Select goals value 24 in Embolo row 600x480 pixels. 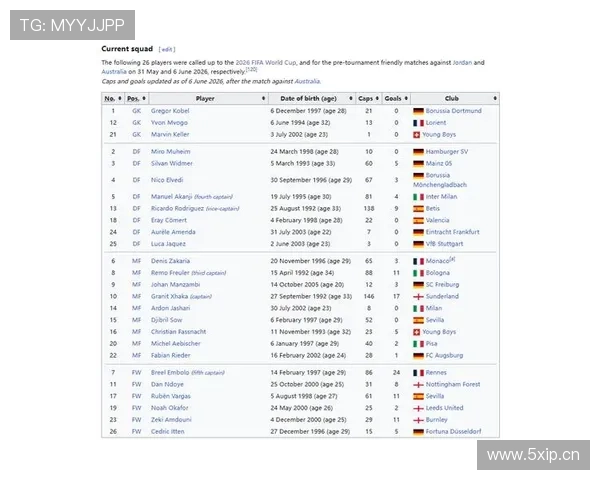pos(396,372)
